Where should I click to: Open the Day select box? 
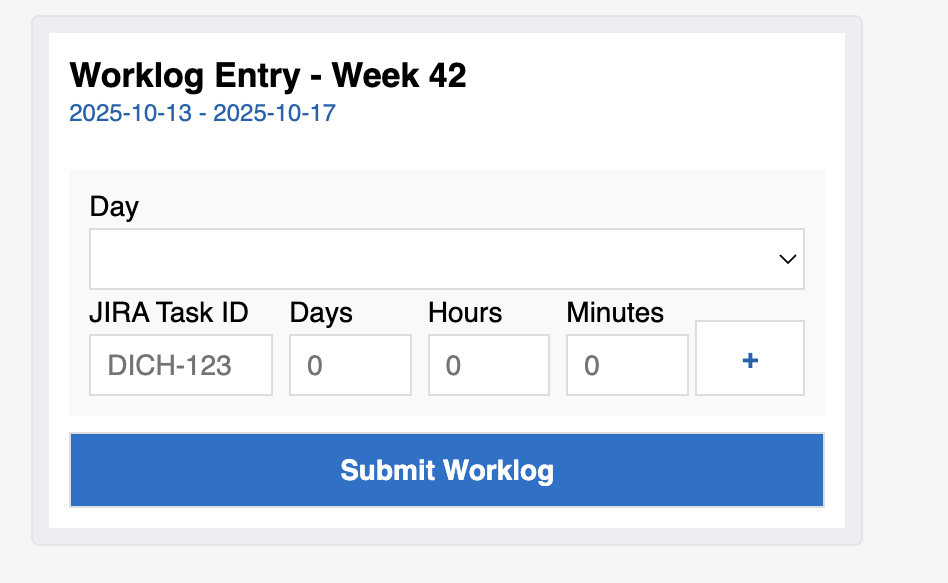(446, 259)
